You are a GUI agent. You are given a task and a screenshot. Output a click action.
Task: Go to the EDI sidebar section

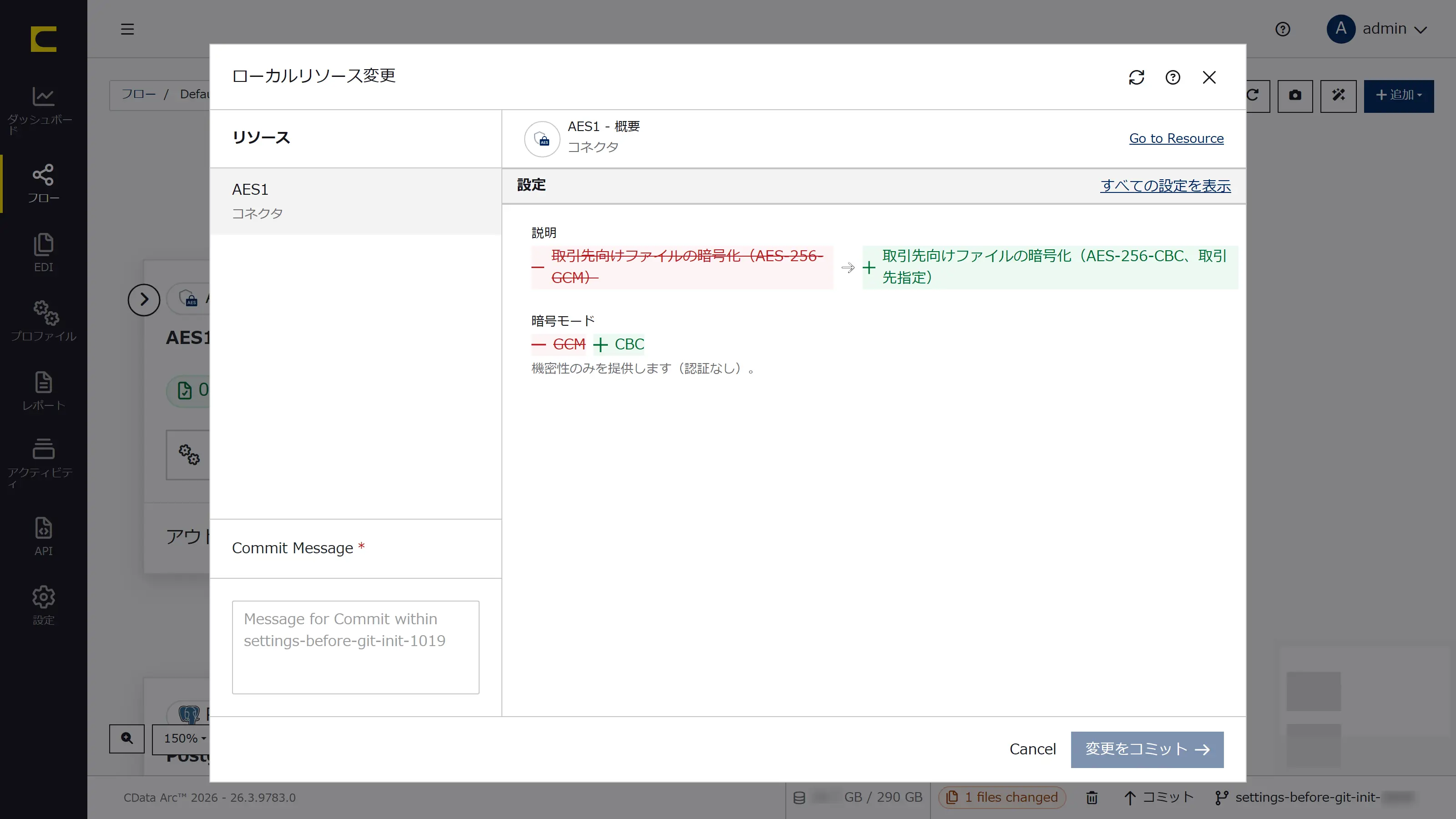coord(44,253)
